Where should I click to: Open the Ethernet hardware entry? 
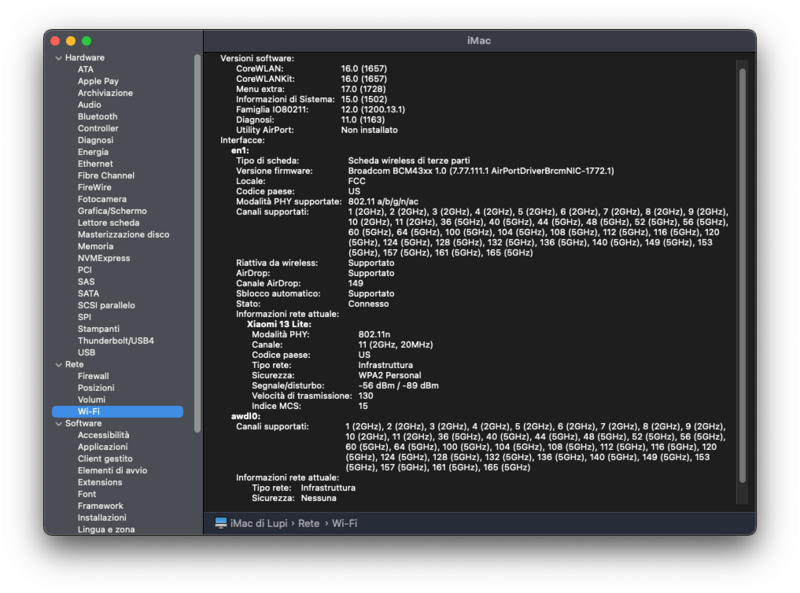[x=95, y=164]
